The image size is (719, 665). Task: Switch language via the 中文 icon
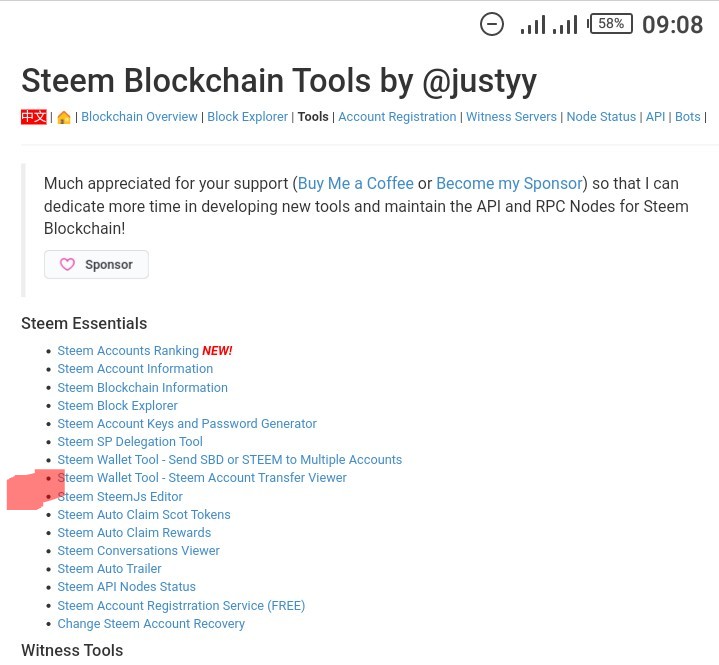(x=34, y=117)
